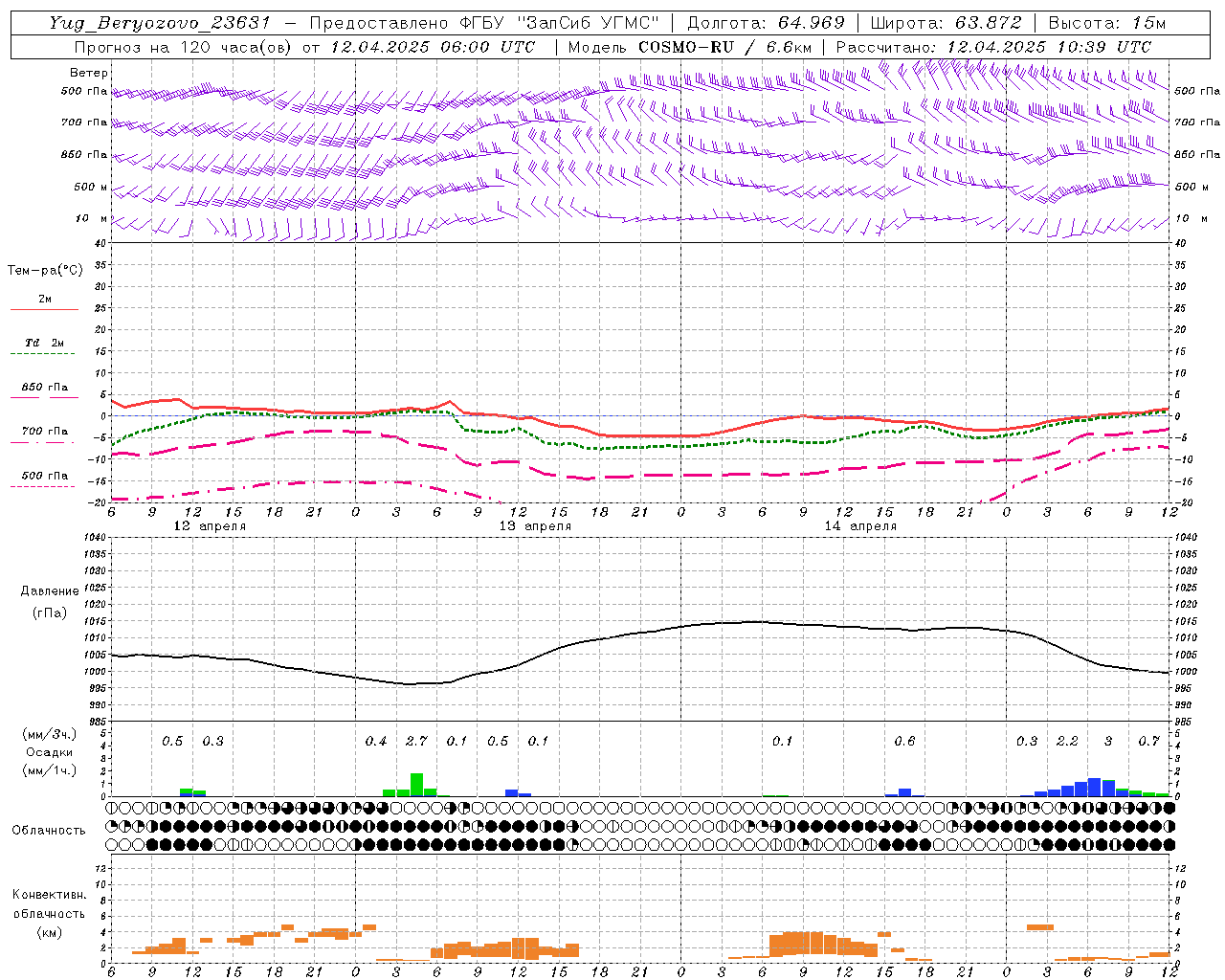1225x980 pixels.
Task: Click the 2.2 three-hour precipitation value
Action: [x=1067, y=742]
